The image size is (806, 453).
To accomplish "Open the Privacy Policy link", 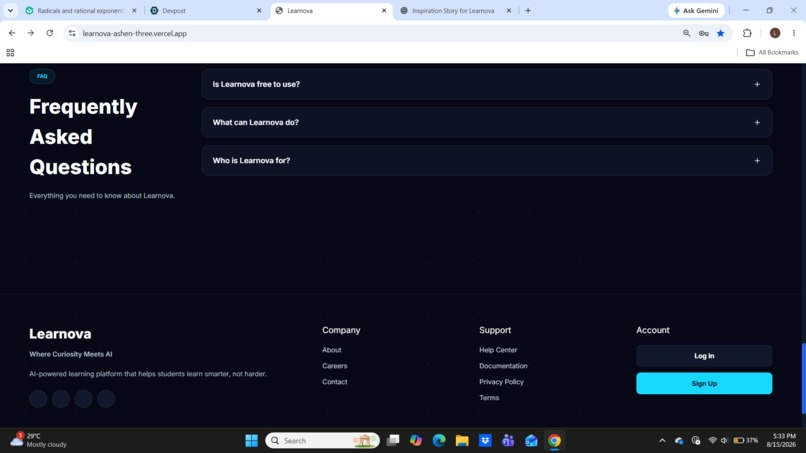I will point(501,382).
